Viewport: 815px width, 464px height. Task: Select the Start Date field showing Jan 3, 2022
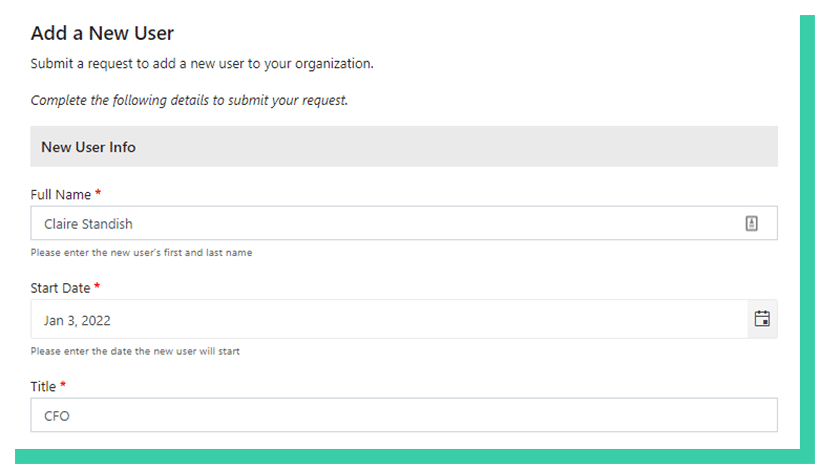(x=389, y=319)
